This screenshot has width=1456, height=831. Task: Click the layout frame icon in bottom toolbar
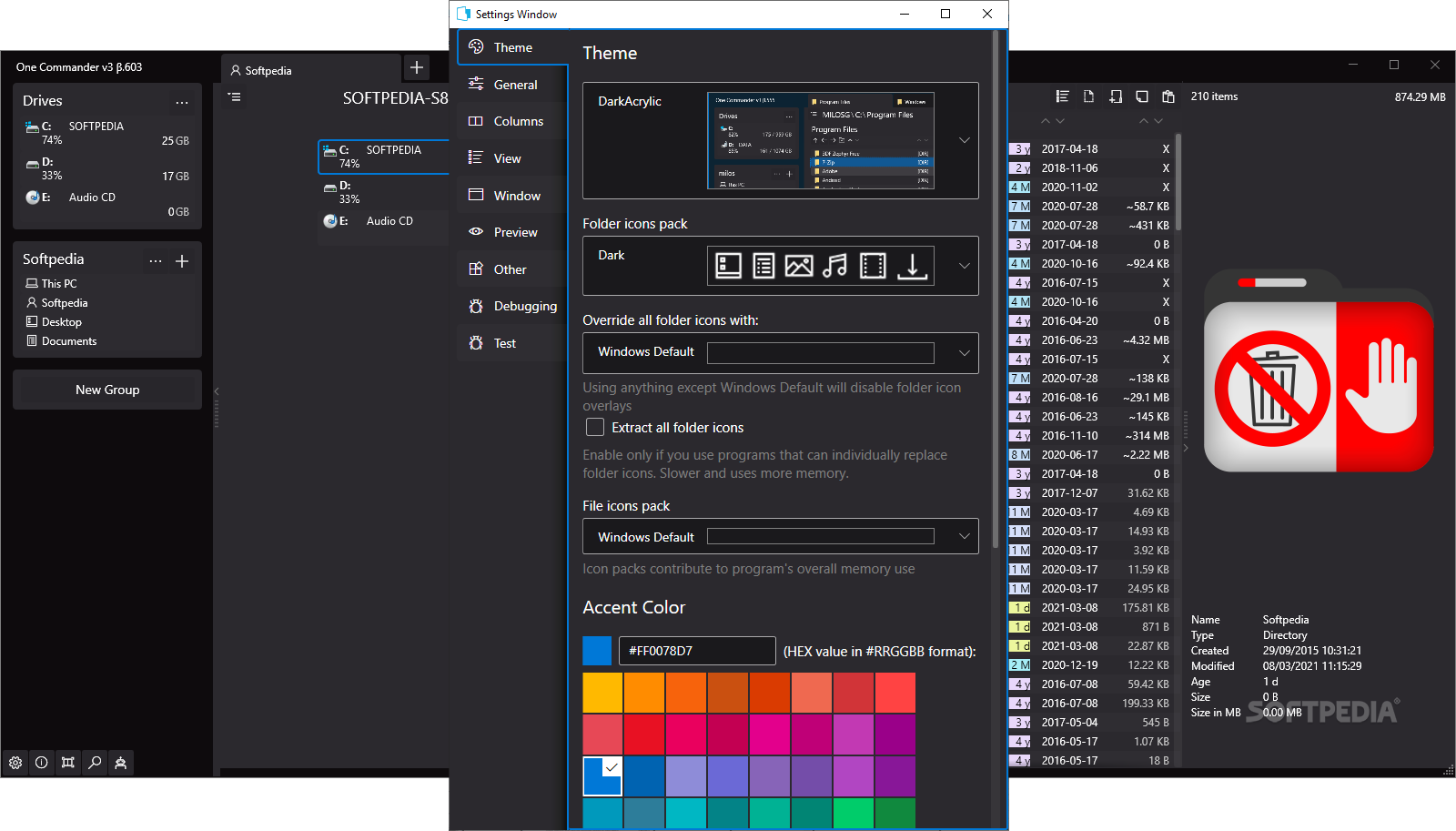pos(68,763)
